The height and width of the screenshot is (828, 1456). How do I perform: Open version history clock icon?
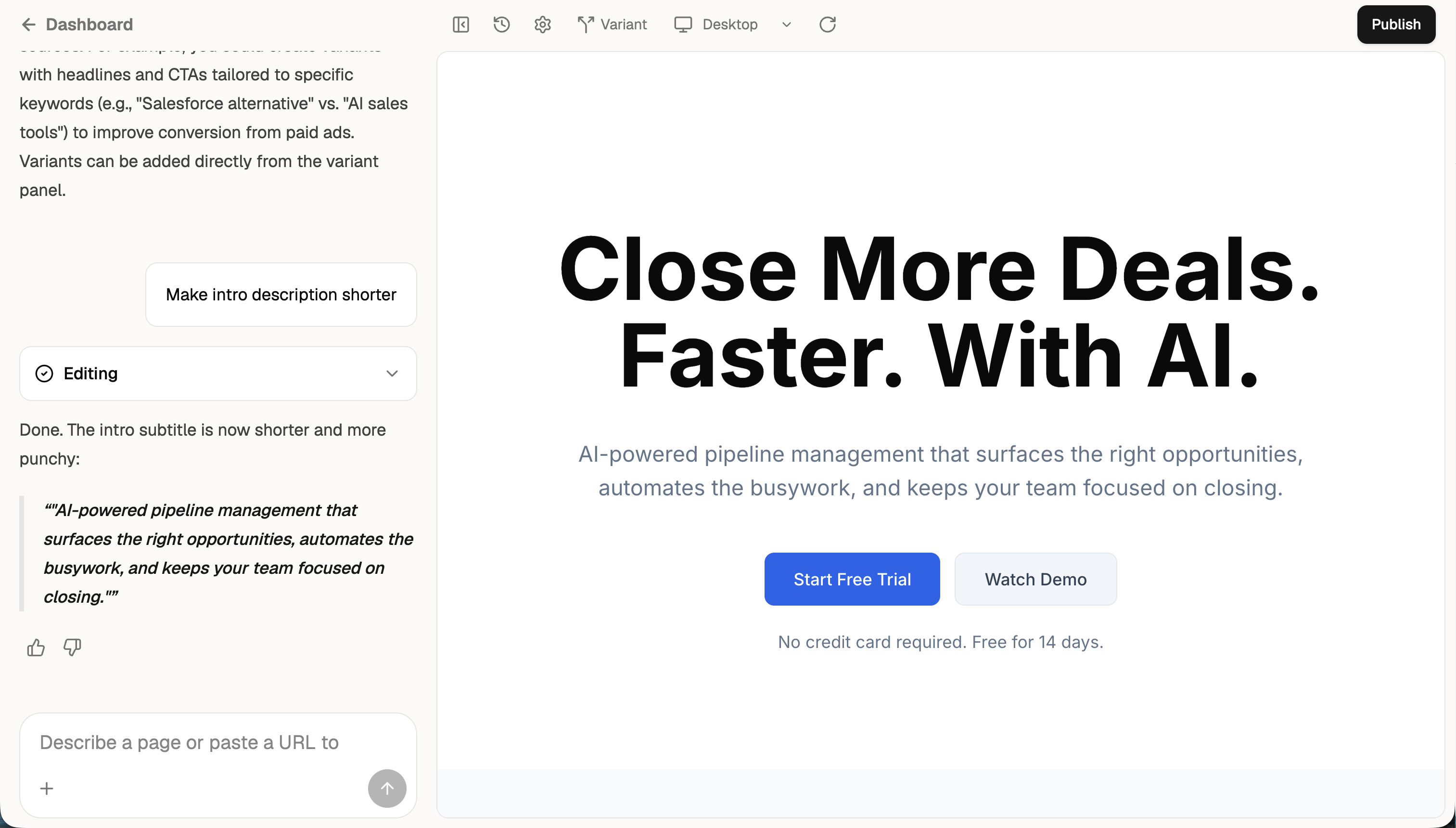coord(501,25)
